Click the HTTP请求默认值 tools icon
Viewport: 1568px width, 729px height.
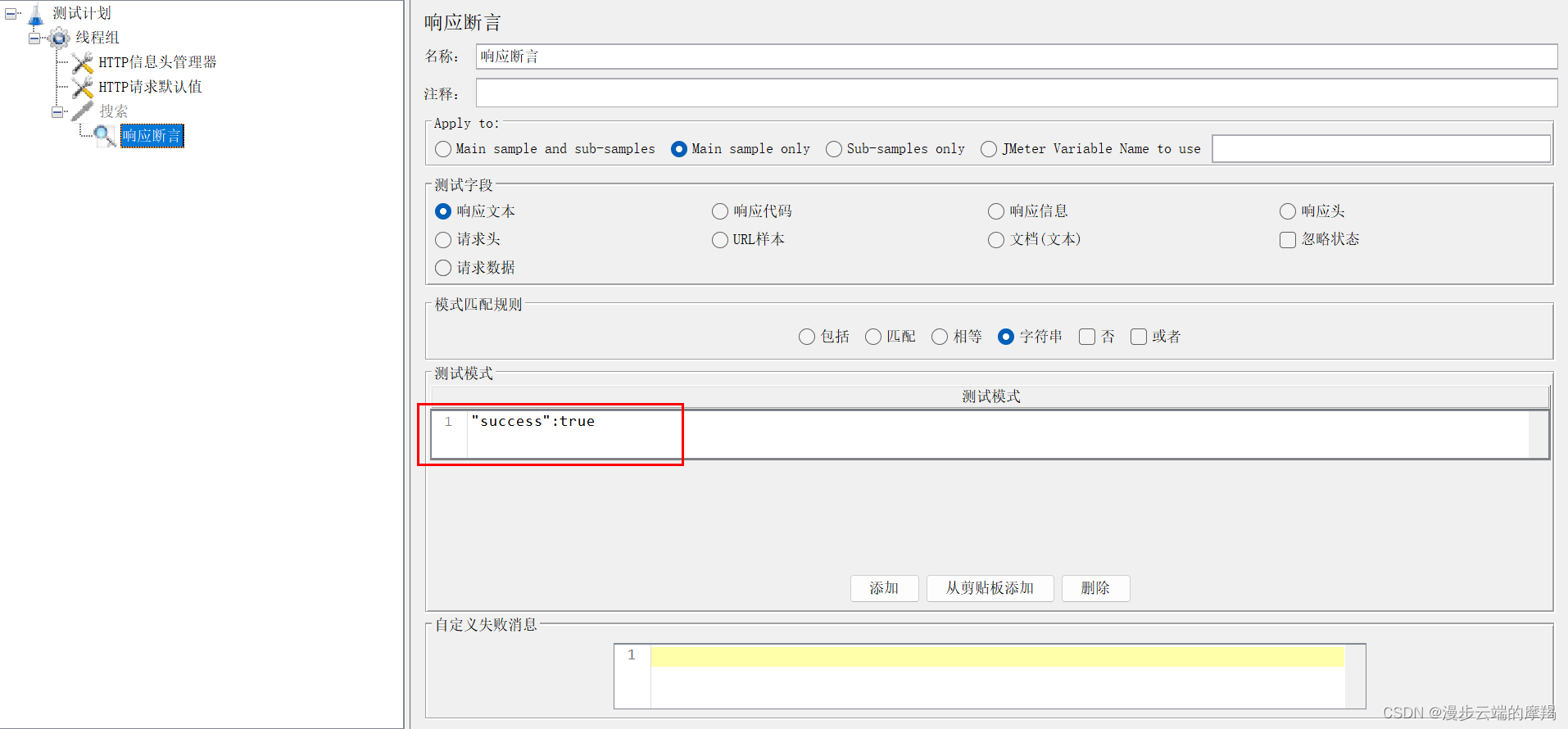pyautogui.click(x=83, y=87)
